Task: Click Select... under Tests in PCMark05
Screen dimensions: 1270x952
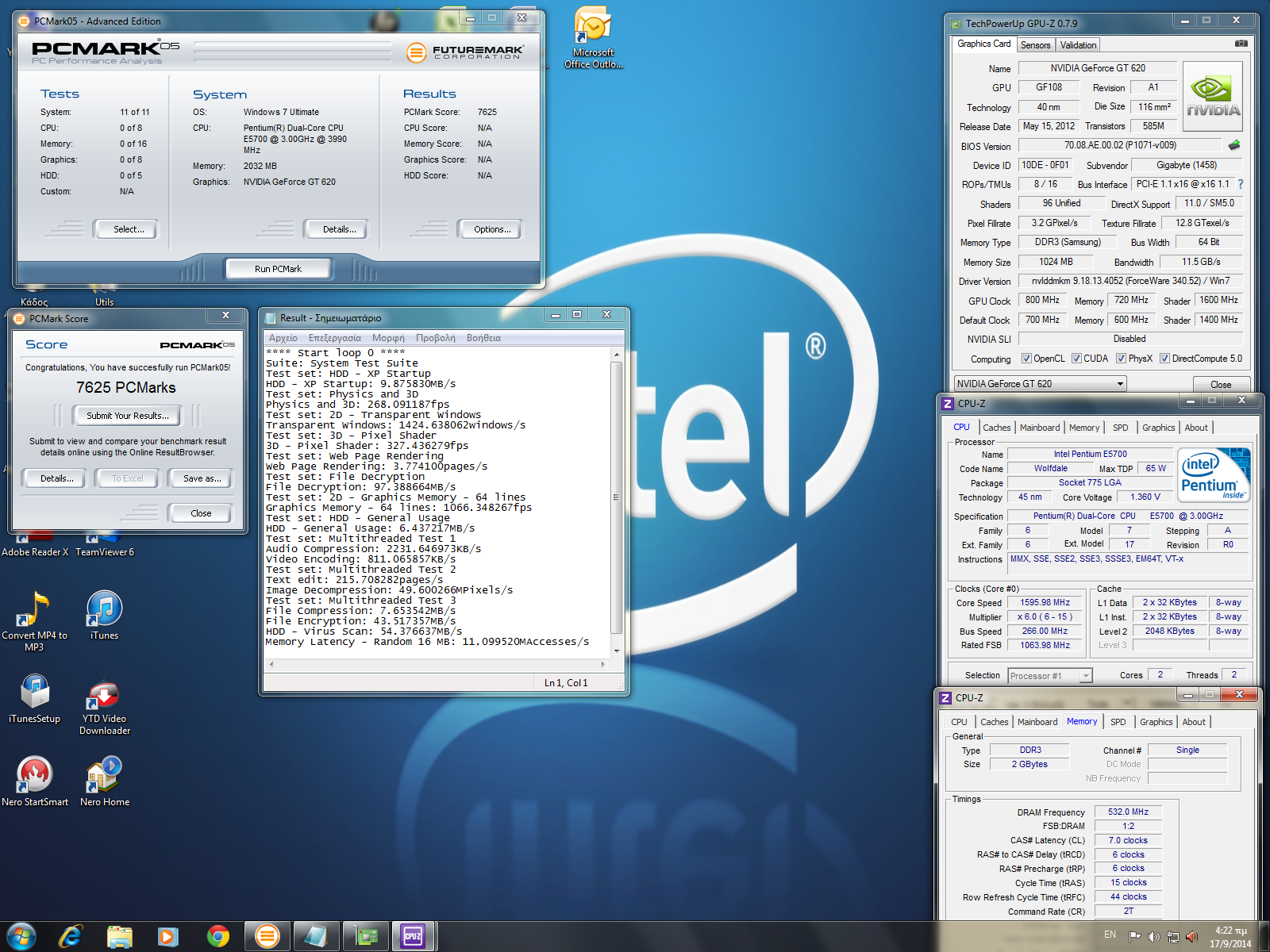Action: pos(125,229)
